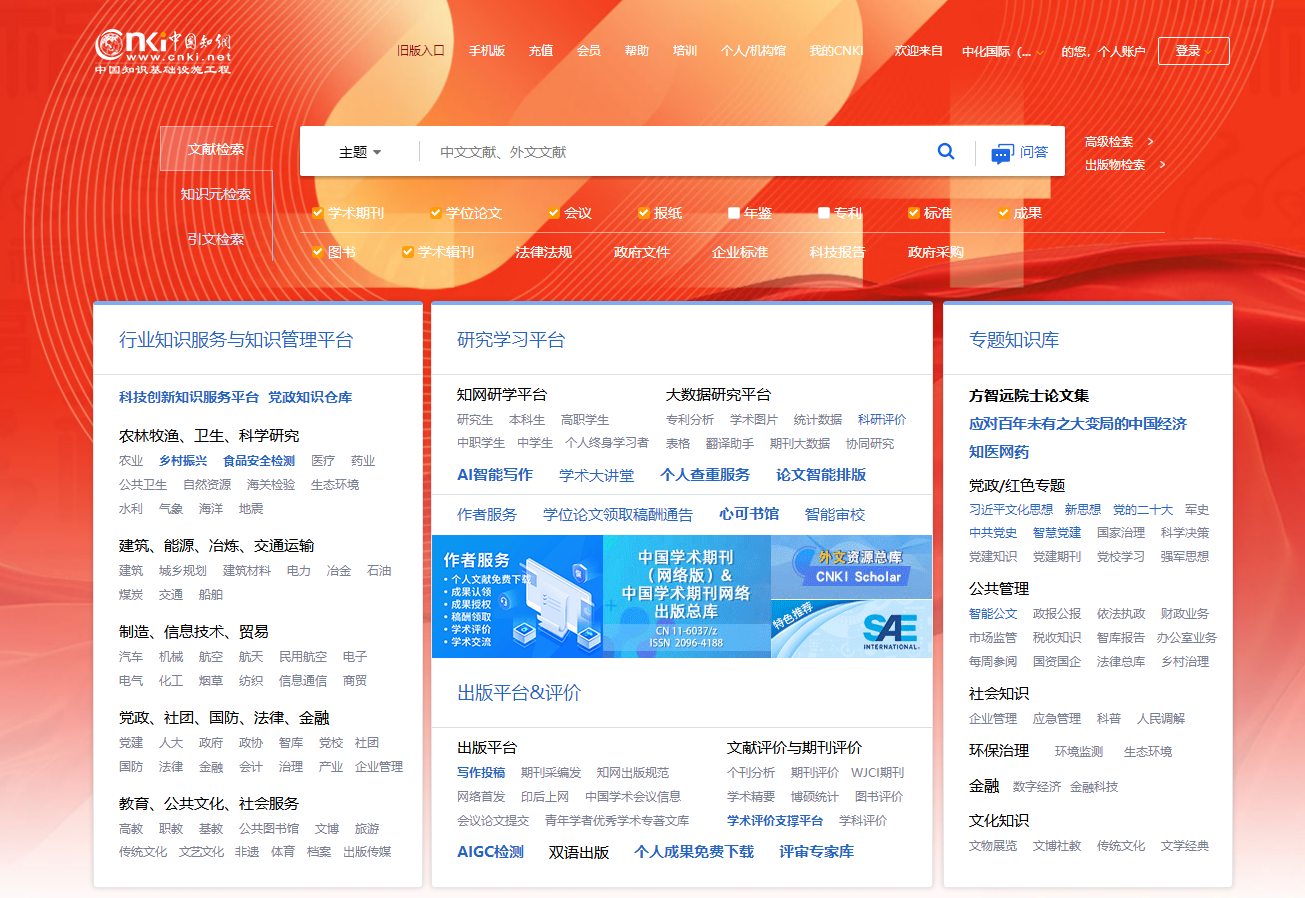Open 法律法规 database link
Viewport: 1305px width, 898px height.
(x=544, y=252)
